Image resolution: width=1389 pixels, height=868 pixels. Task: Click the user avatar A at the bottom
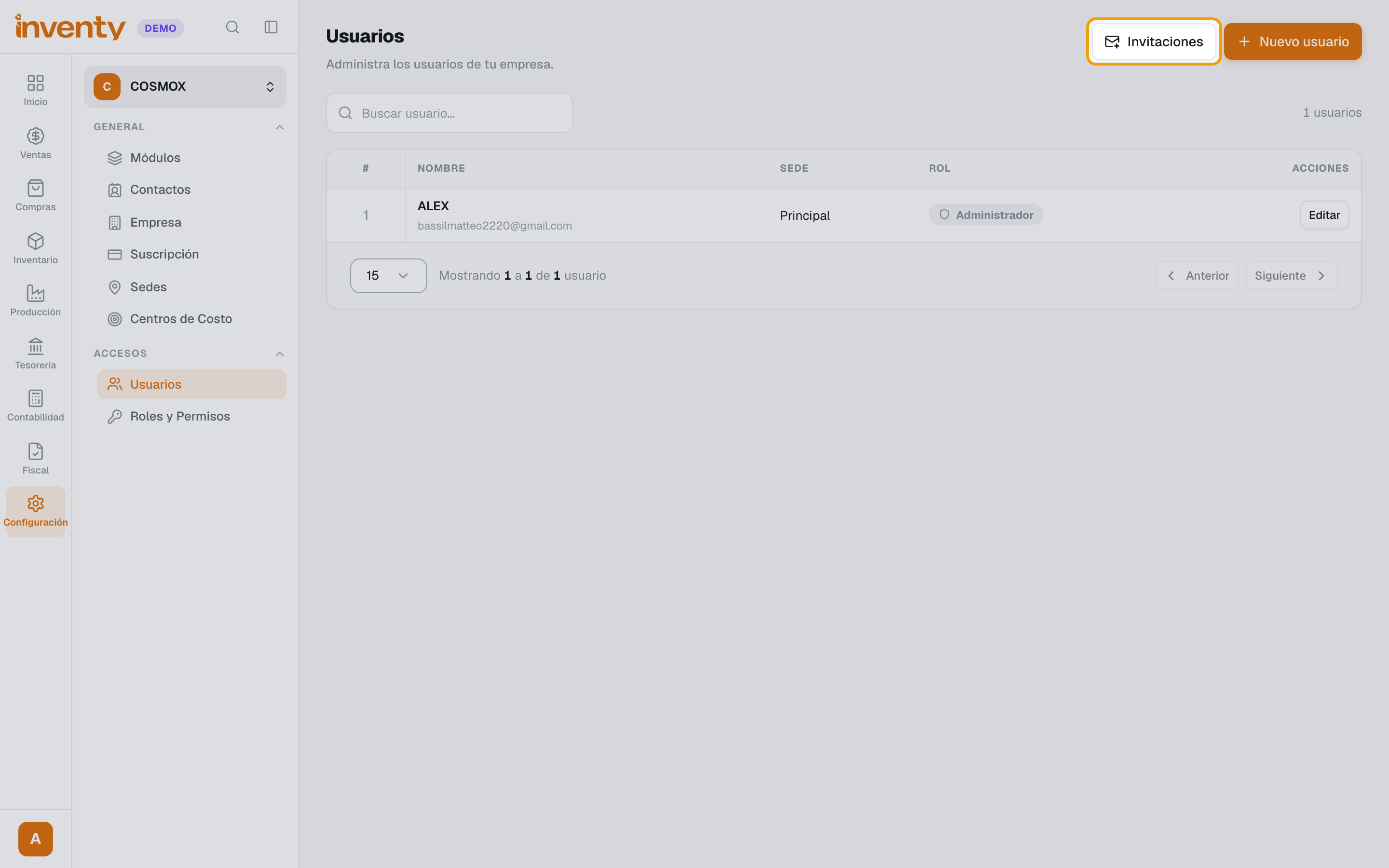36,839
